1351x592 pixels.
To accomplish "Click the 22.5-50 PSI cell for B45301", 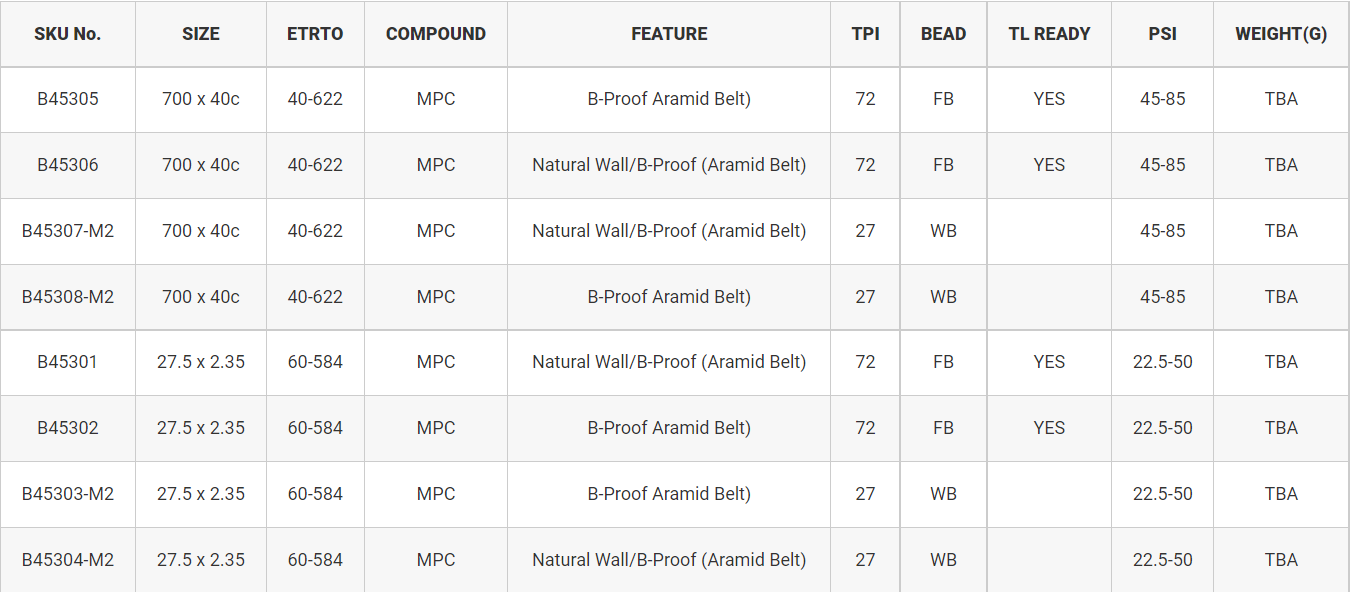I will point(1162,362).
